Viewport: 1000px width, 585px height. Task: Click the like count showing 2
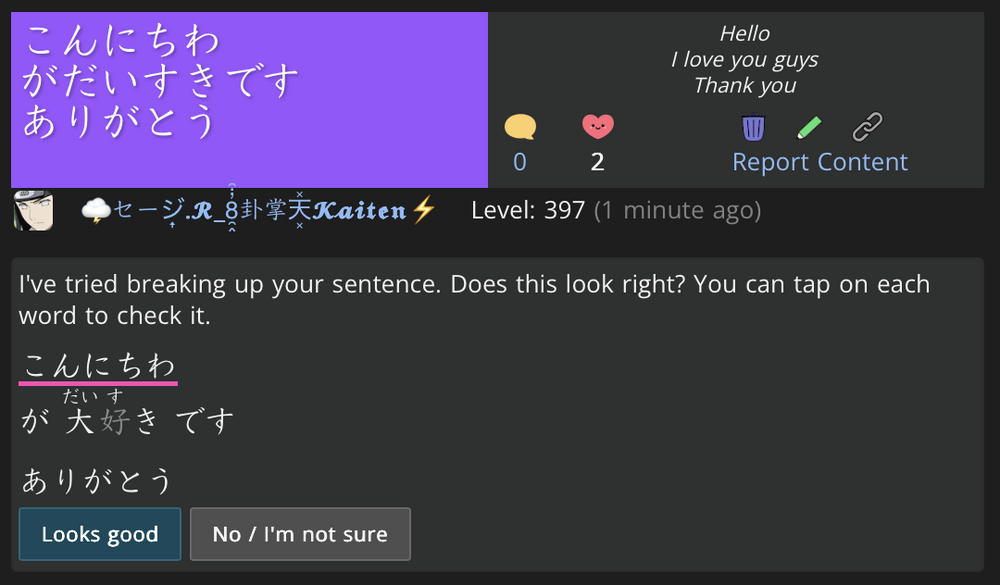pyautogui.click(x=597, y=160)
